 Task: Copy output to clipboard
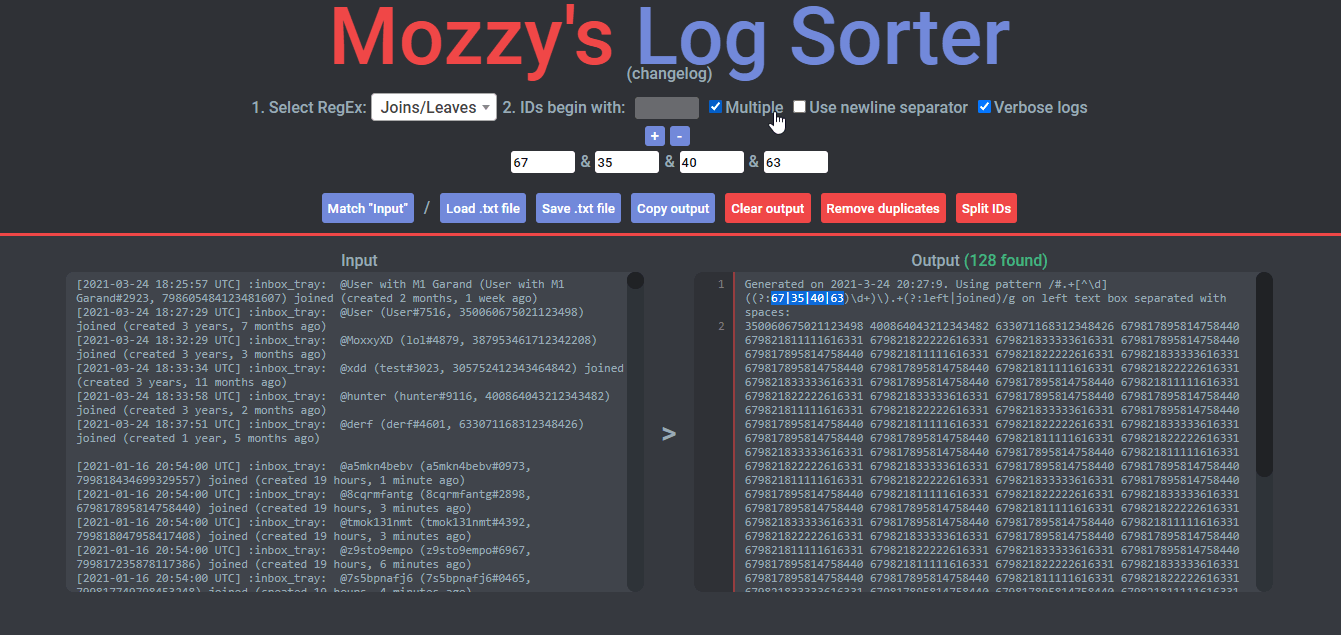672,208
